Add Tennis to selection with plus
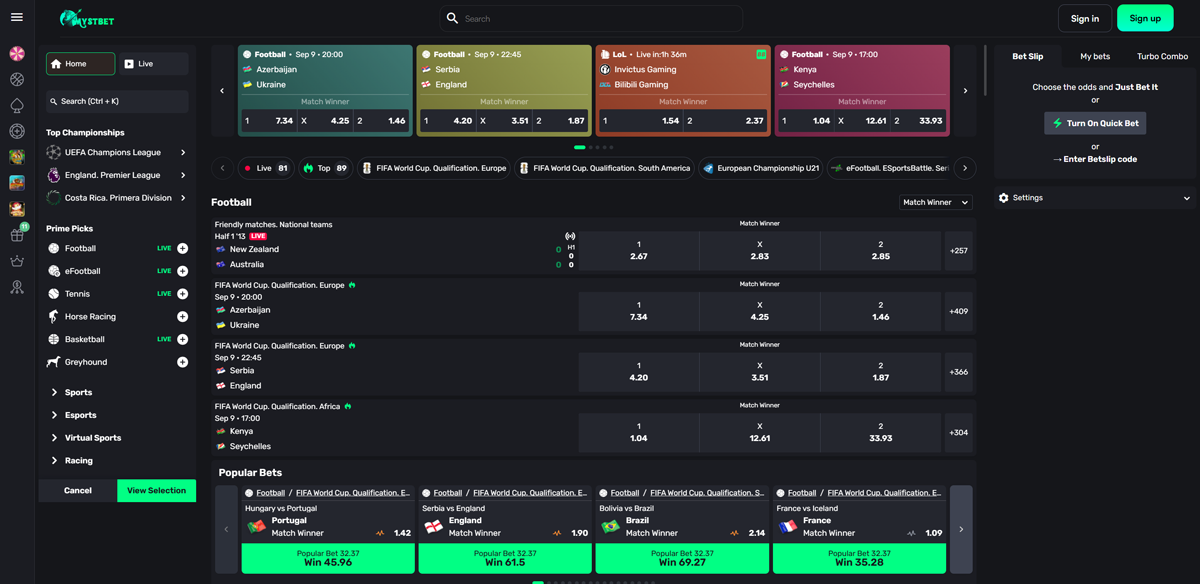Viewport: 1200px width, 584px height. pos(183,294)
